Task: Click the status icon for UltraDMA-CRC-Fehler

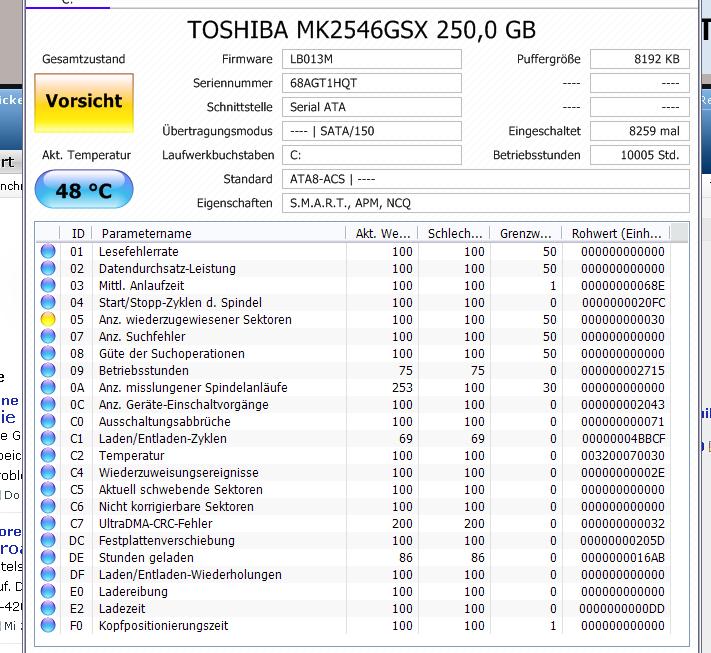Action: [48, 523]
